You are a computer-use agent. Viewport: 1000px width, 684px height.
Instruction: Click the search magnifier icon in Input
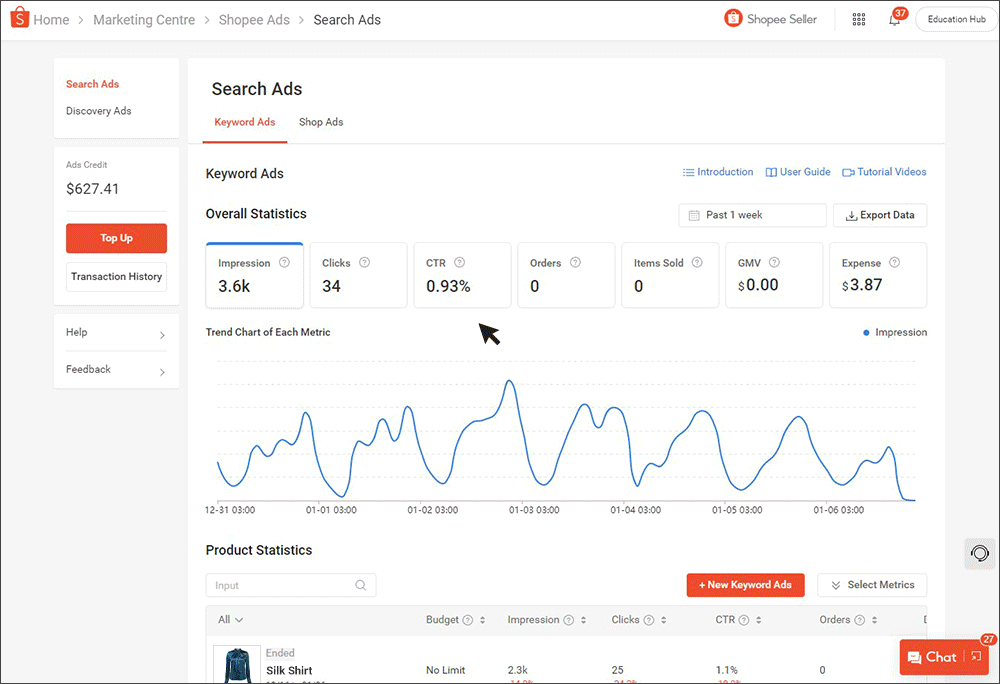pyautogui.click(x=361, y=585)
